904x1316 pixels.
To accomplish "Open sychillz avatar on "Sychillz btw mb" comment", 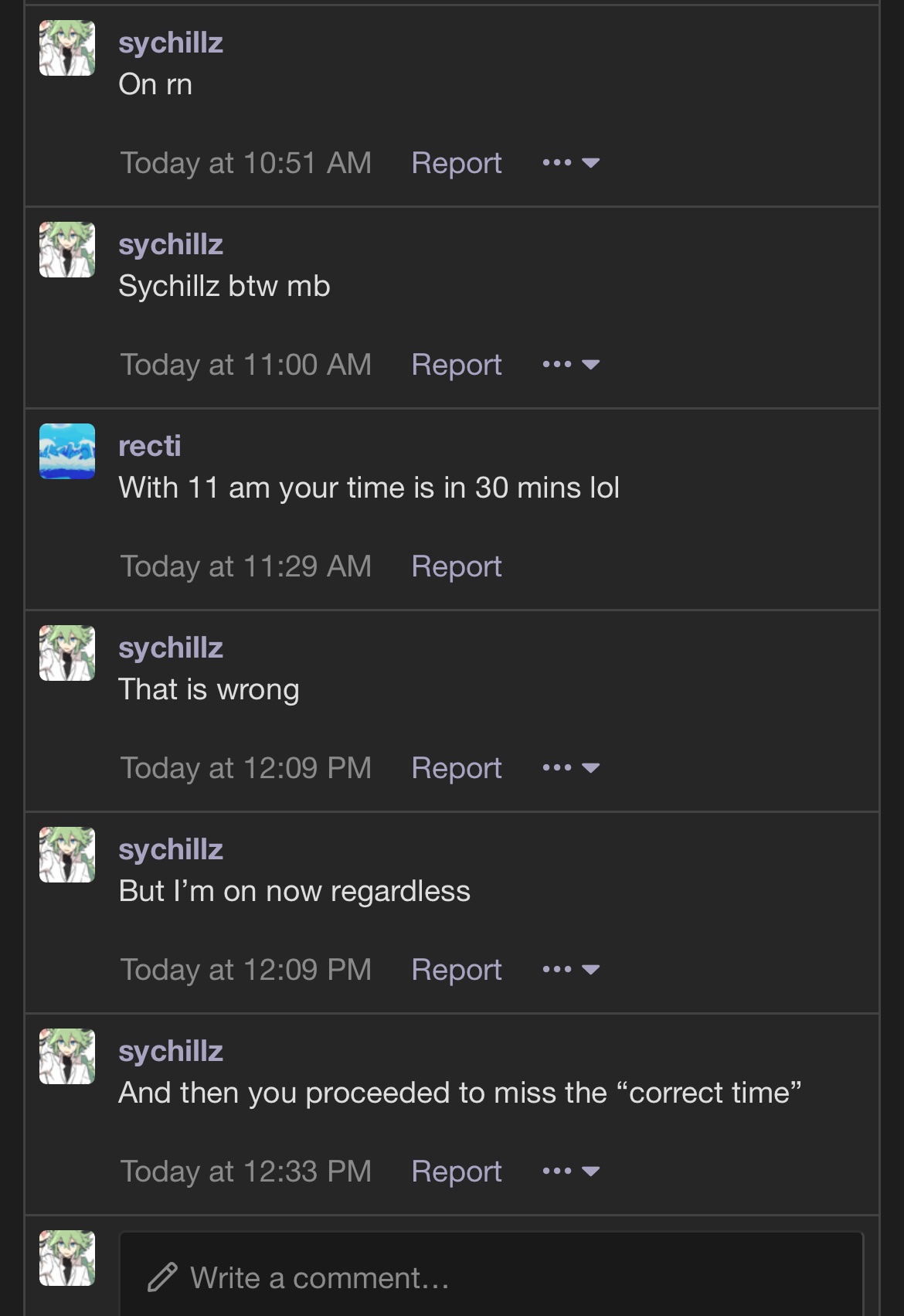I will pyautogui.click(x=67, y=250).
